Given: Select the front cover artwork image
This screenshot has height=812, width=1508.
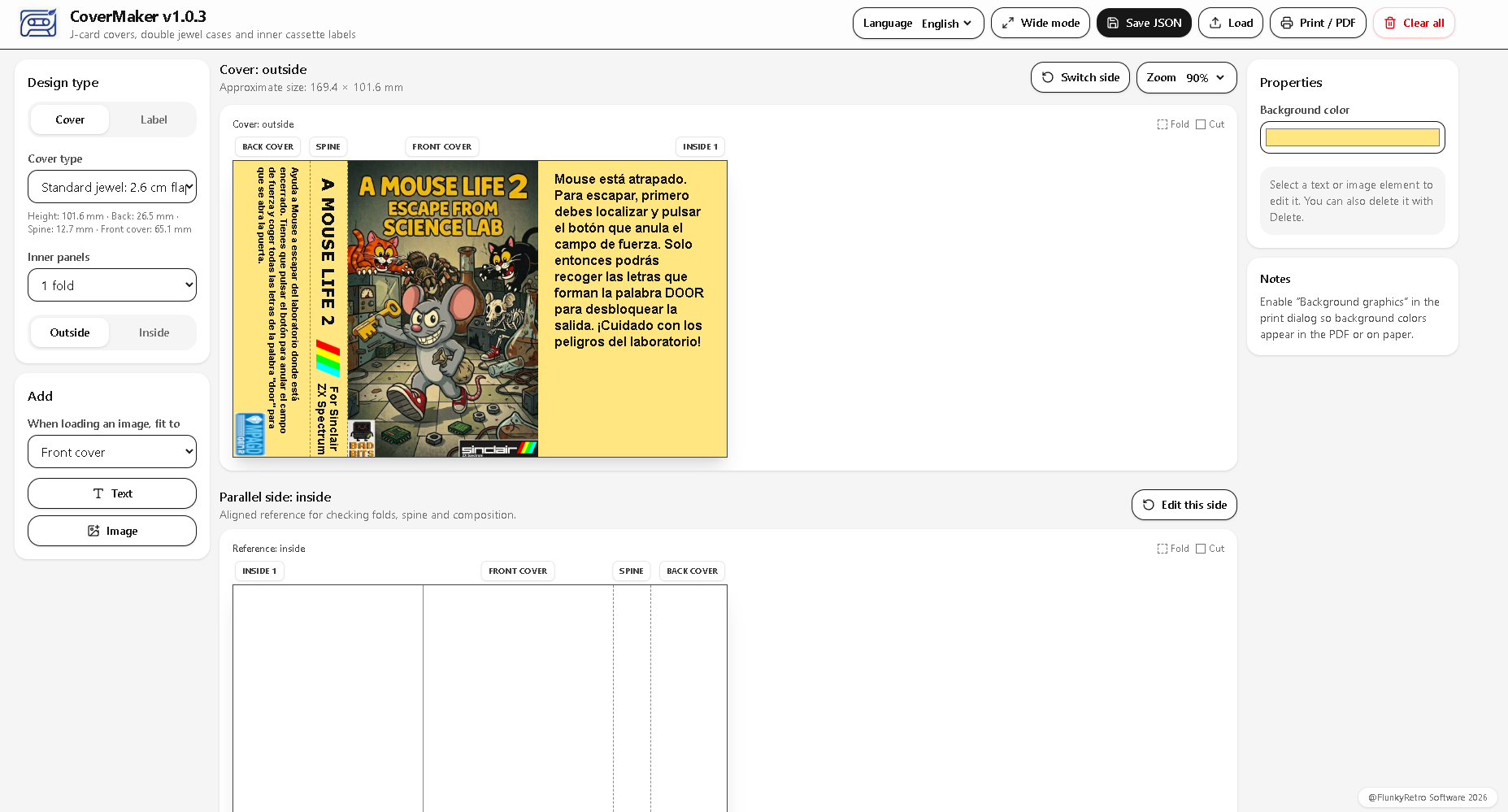Looking at the screenshot, I should 443,309.
